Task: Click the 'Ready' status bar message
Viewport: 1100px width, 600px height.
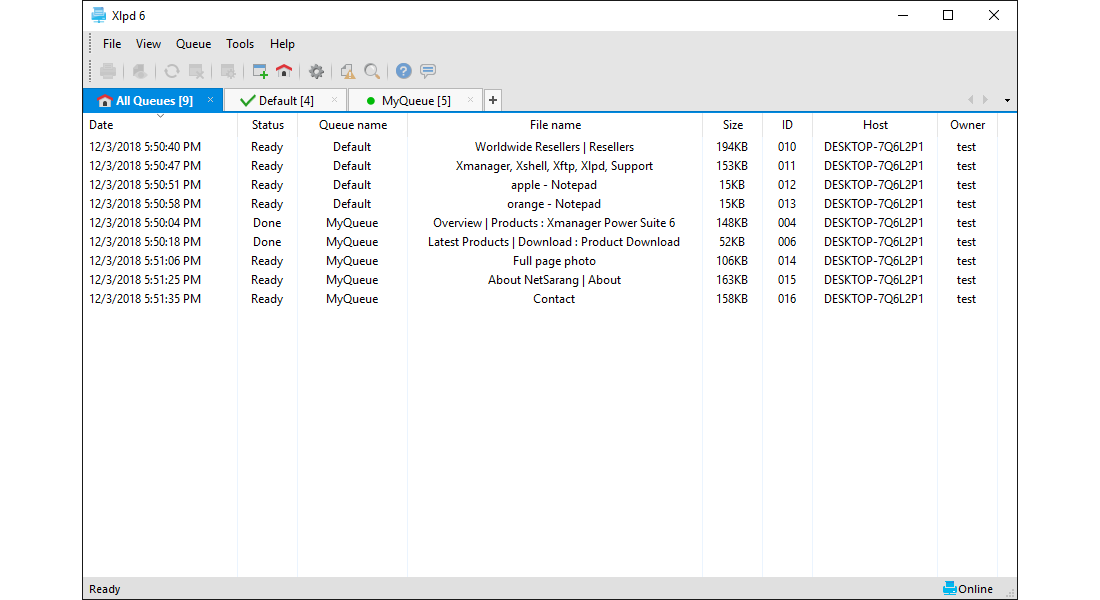Action: tap(105, 589)
